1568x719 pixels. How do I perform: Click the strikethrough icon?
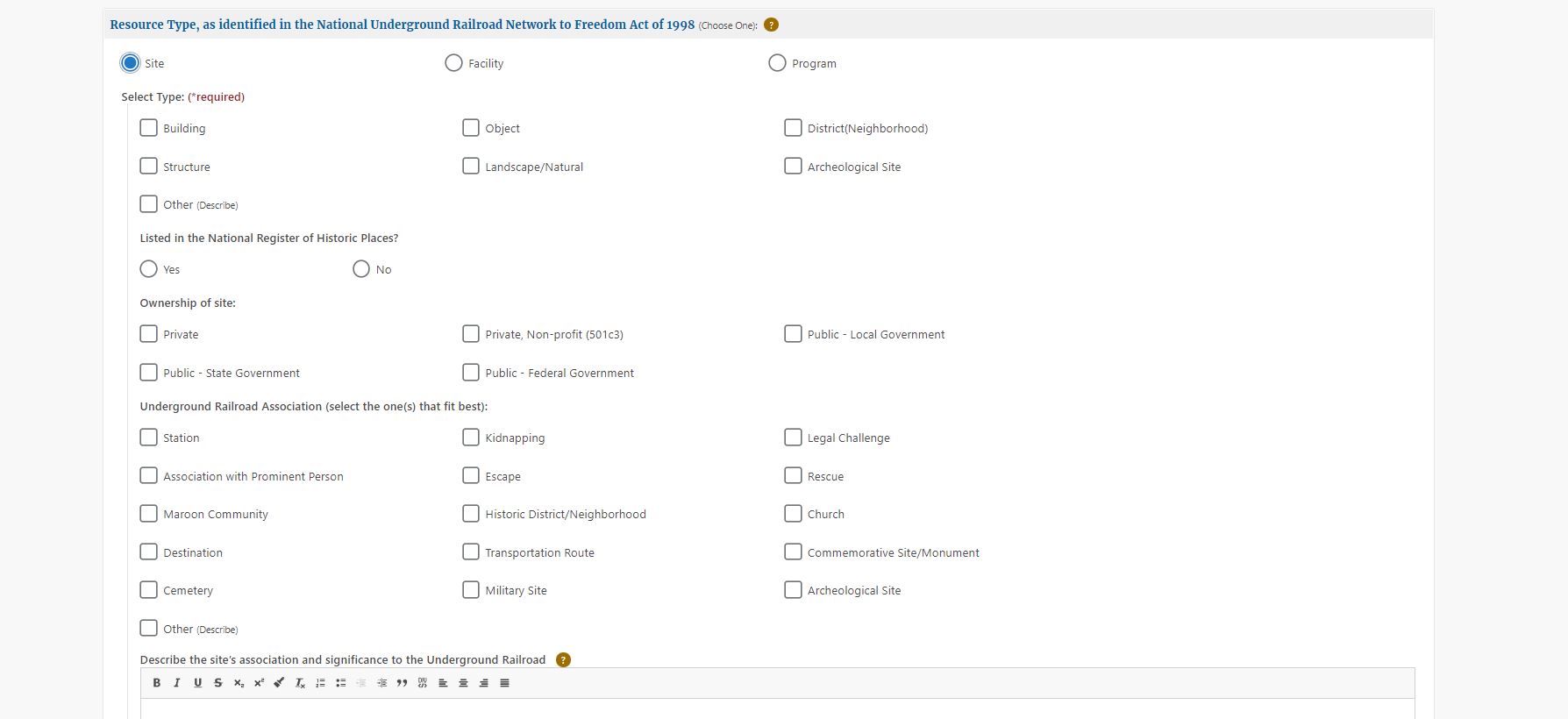(217, 683)
